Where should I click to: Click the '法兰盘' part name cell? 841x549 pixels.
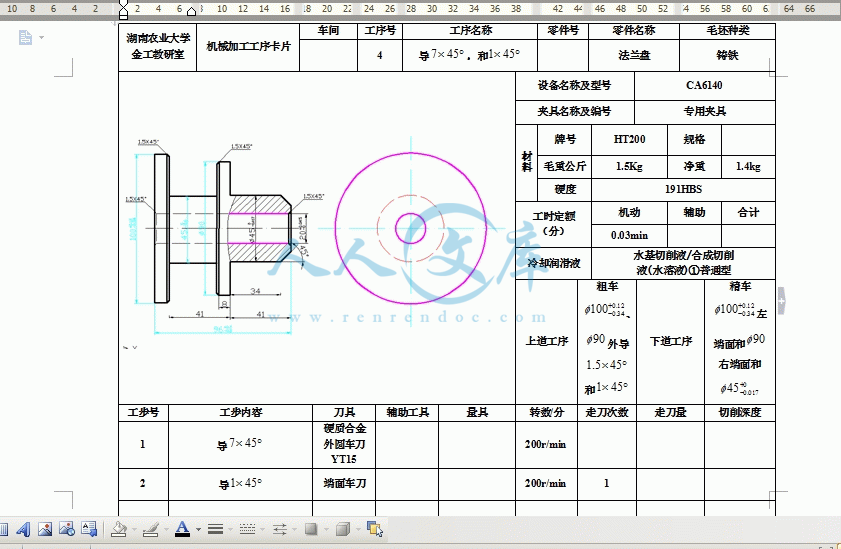tap(634, 55)
